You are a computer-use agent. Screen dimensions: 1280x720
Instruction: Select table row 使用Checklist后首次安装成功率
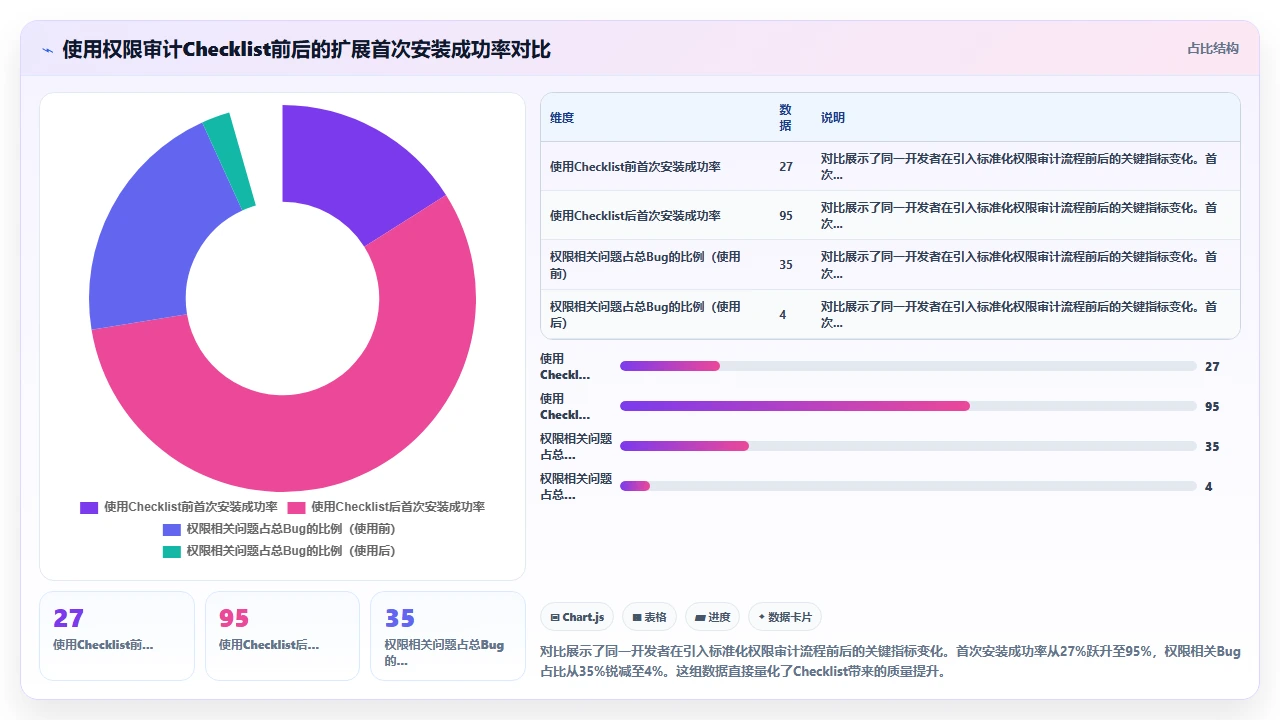pos(890,215)
